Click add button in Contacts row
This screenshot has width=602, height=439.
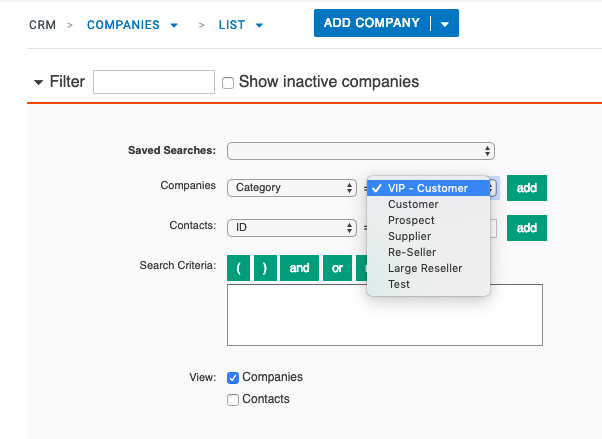527,228
